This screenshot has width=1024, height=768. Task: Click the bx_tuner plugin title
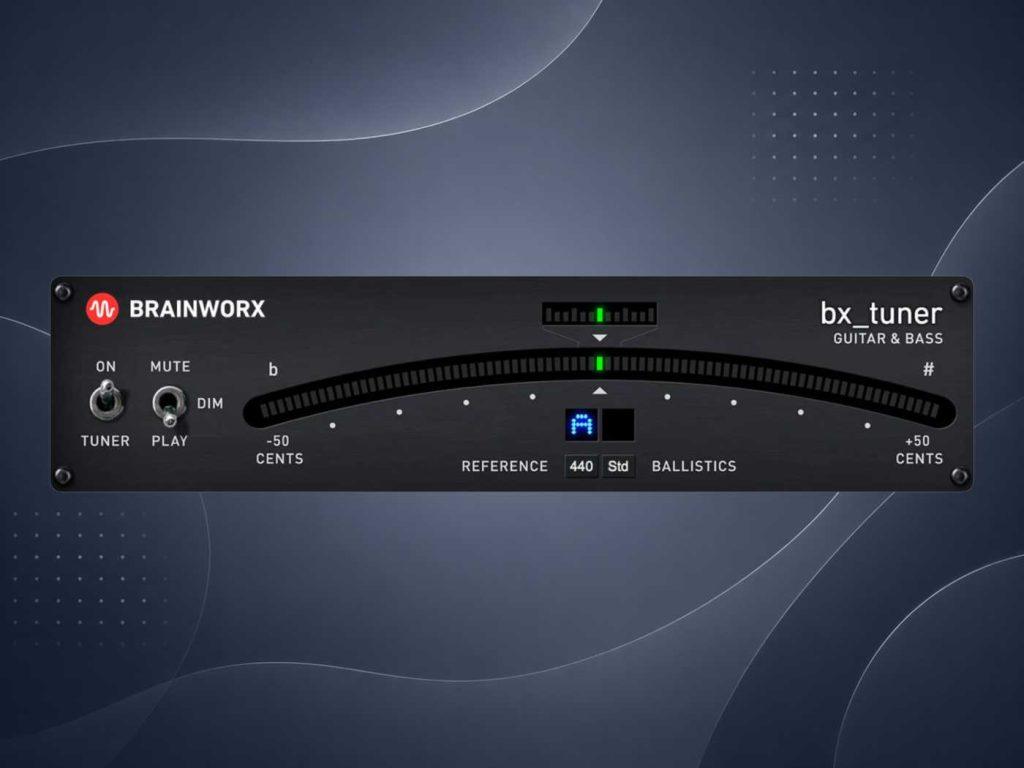[x=881, y=313]
